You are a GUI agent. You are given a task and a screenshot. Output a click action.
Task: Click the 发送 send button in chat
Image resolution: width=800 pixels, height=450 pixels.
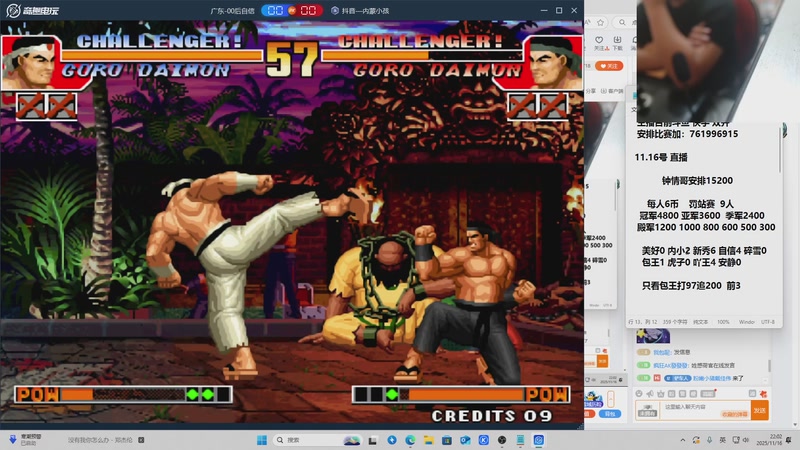pyautogui.click(x=760, y=410)
